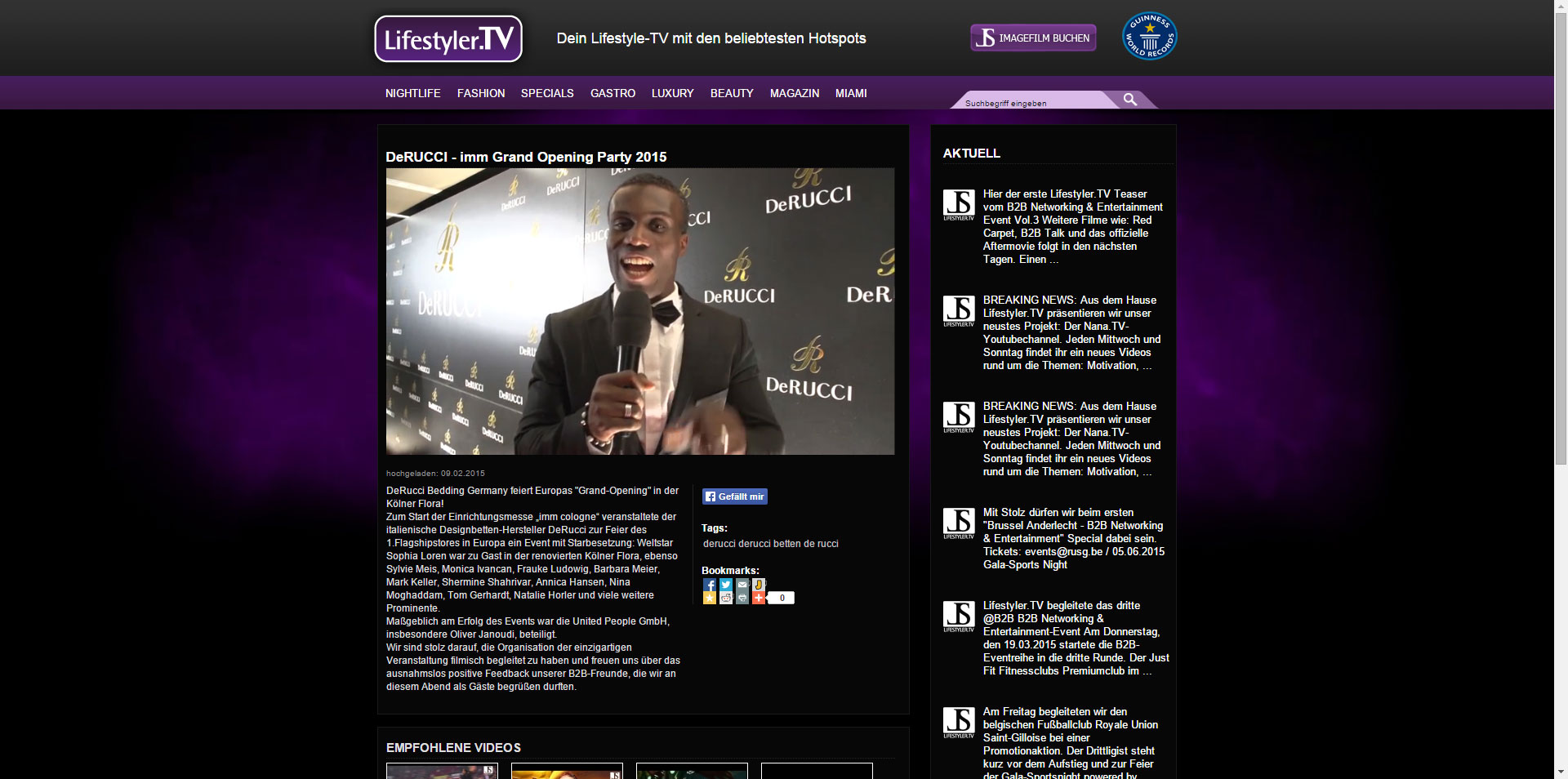Viewport: 1568px width, 779px height.
Task: Open the Guinness World Records badge
Action: 1150,36
